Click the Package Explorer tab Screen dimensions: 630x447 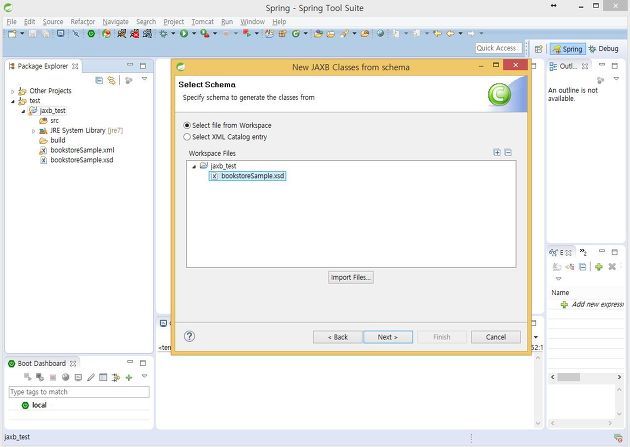(43, 66)
